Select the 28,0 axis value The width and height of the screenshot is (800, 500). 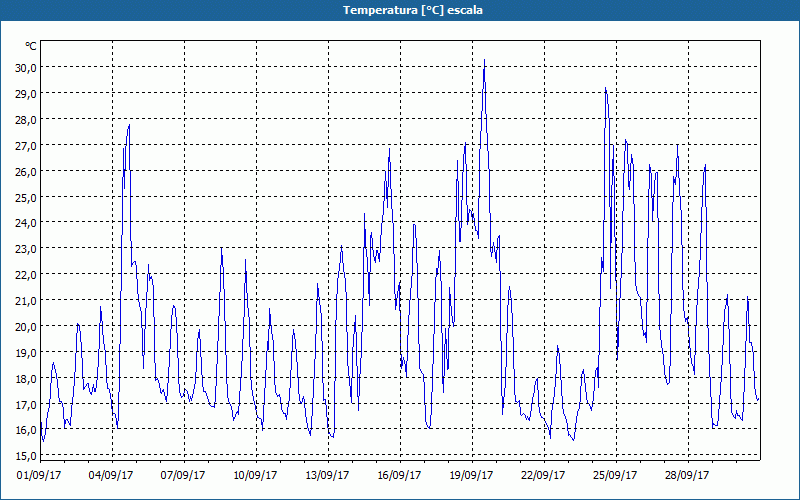point(26,119)
